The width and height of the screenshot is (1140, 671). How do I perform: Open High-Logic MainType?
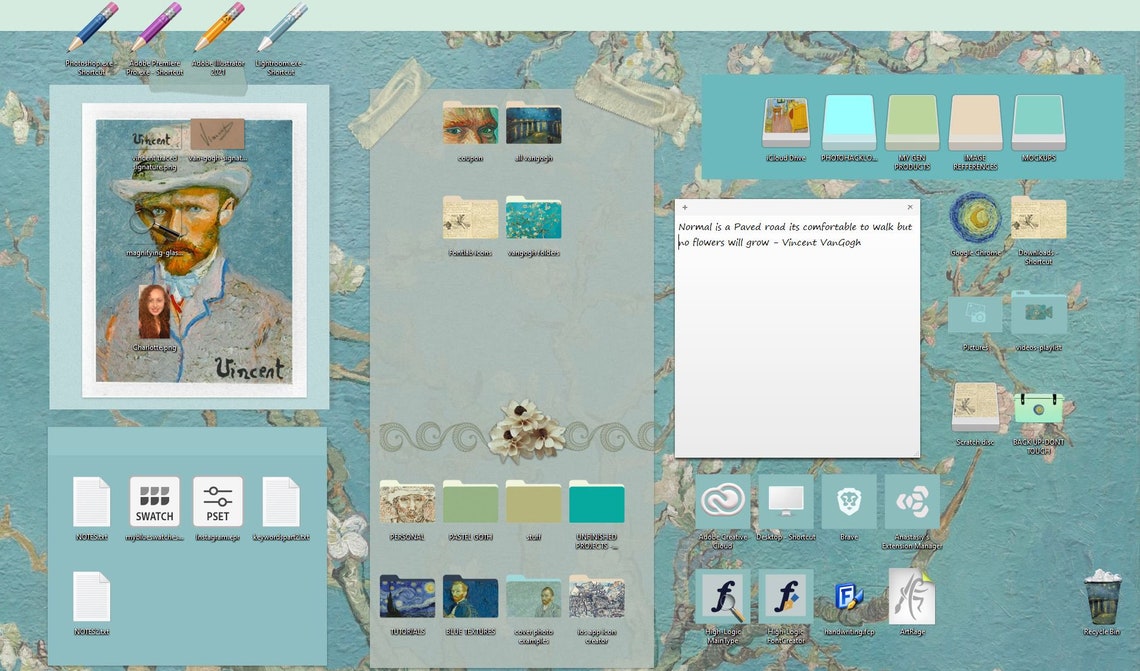(723, 598)
